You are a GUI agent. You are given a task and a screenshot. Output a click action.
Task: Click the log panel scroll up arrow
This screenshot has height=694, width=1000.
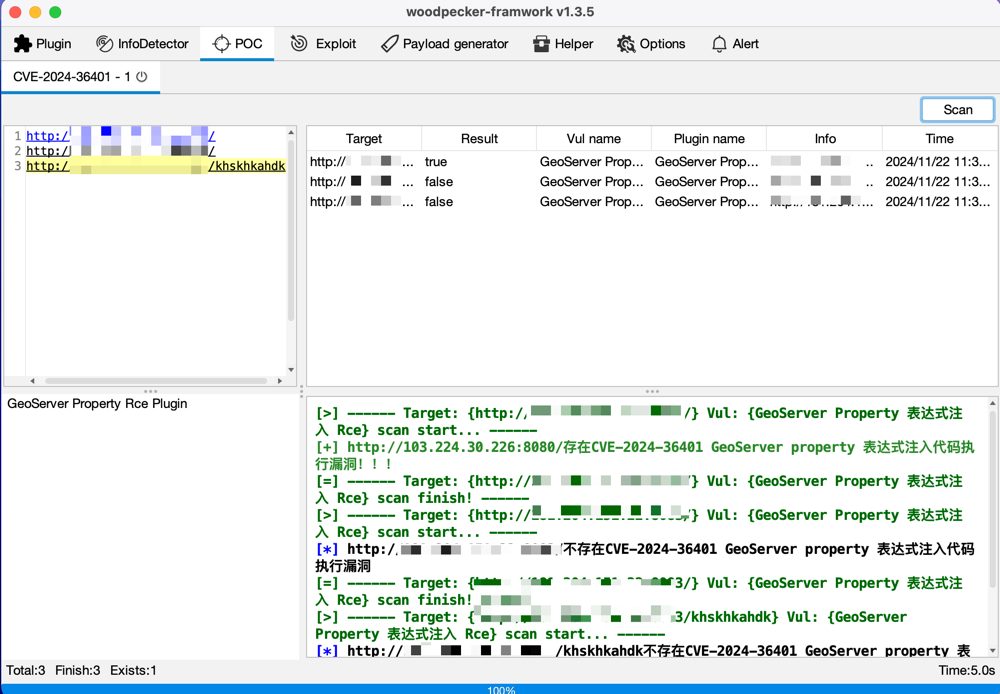992,404
